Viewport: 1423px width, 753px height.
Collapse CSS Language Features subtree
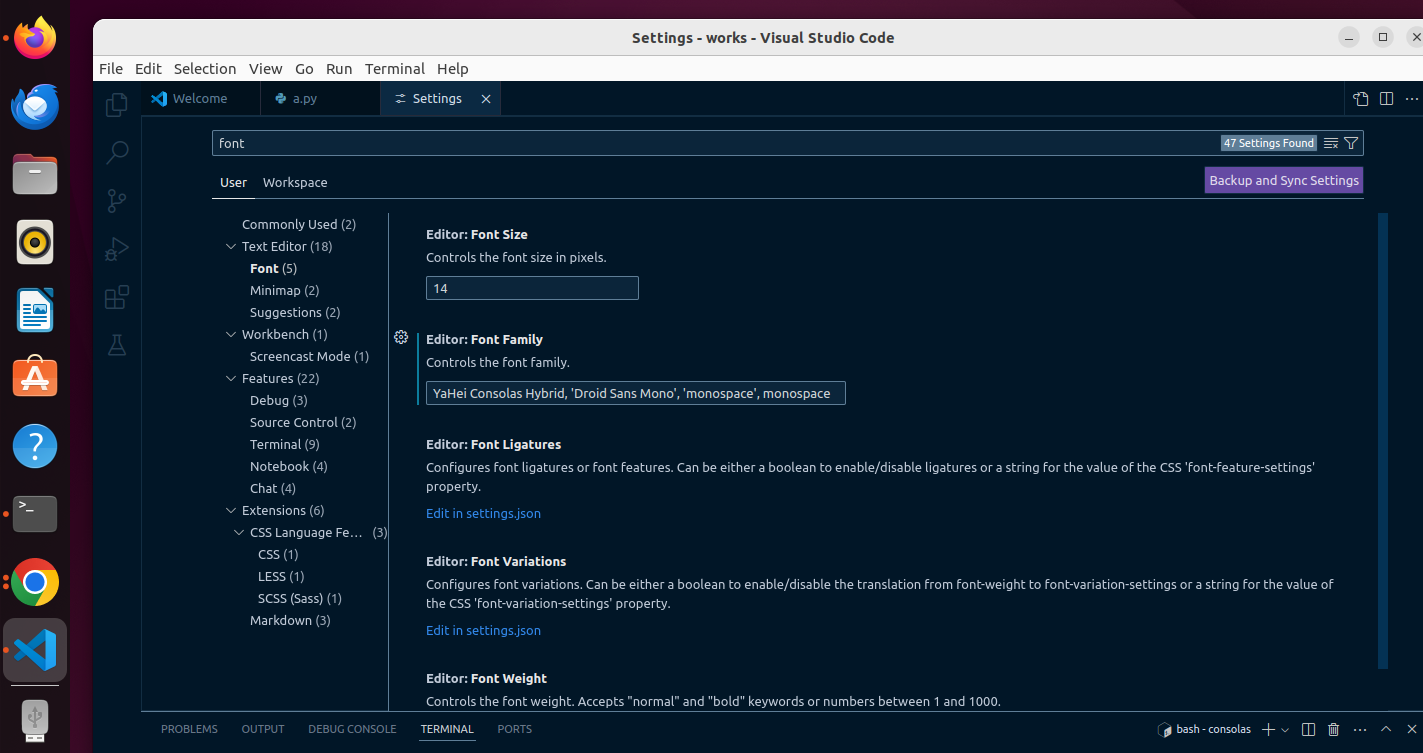pyautogui.click(x=240, y=533)
